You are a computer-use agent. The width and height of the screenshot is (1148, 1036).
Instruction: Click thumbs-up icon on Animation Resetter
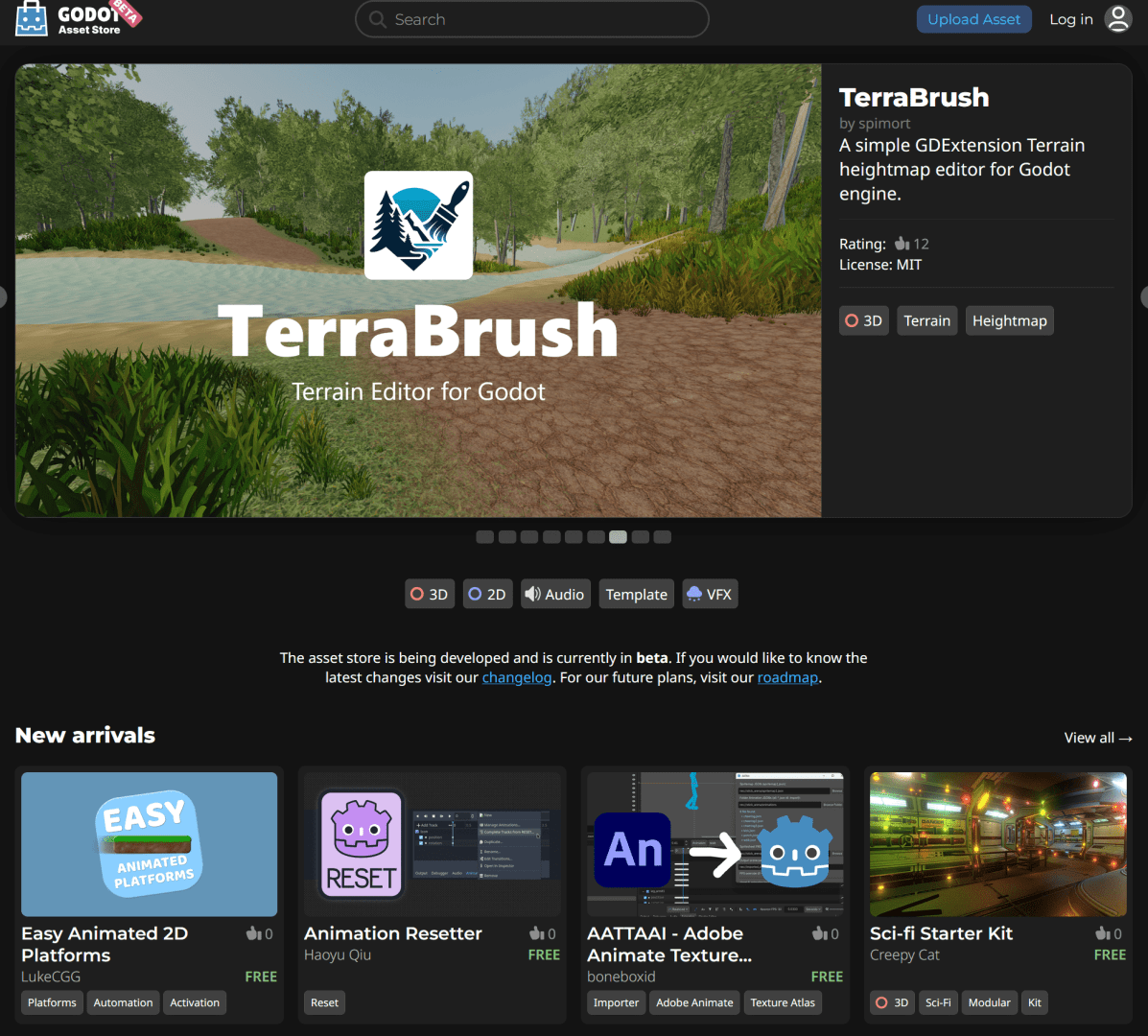coord(537,933)
